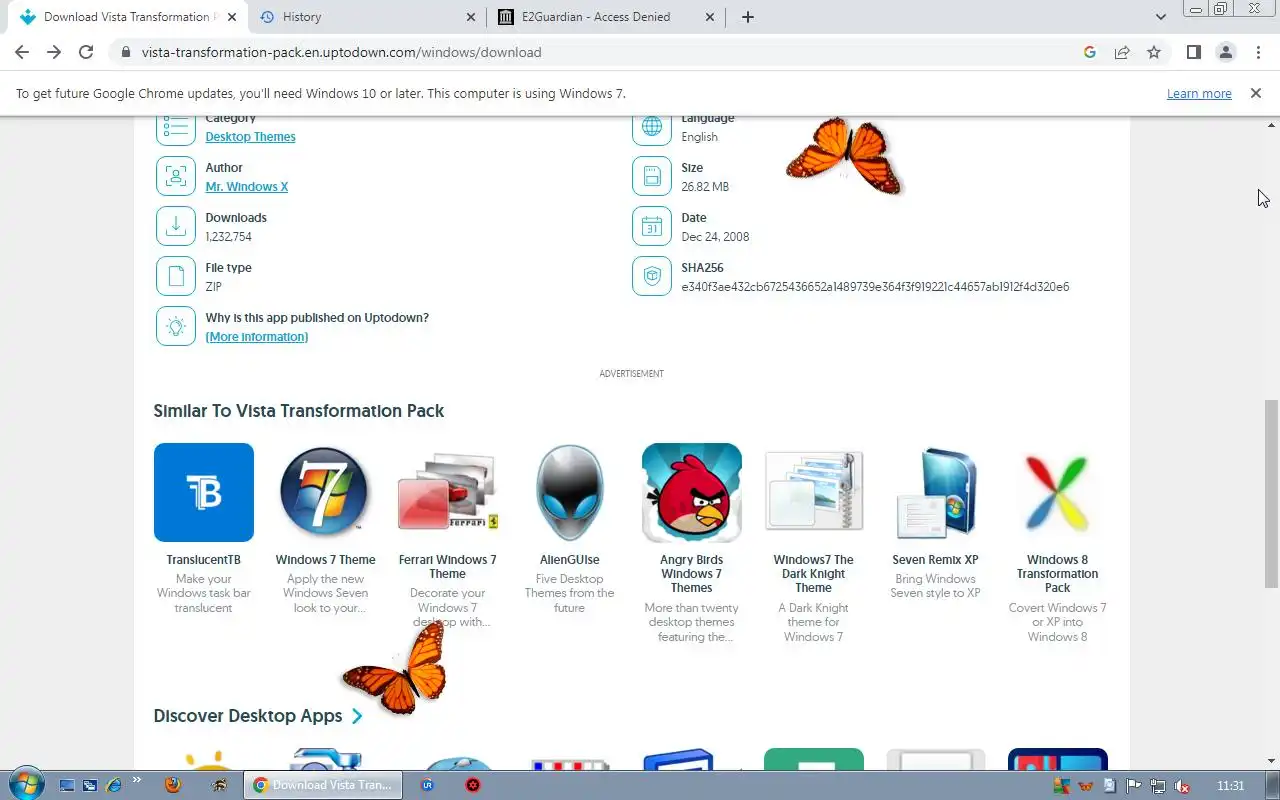Open the Chrome three-dot menu

[1257, 52]
